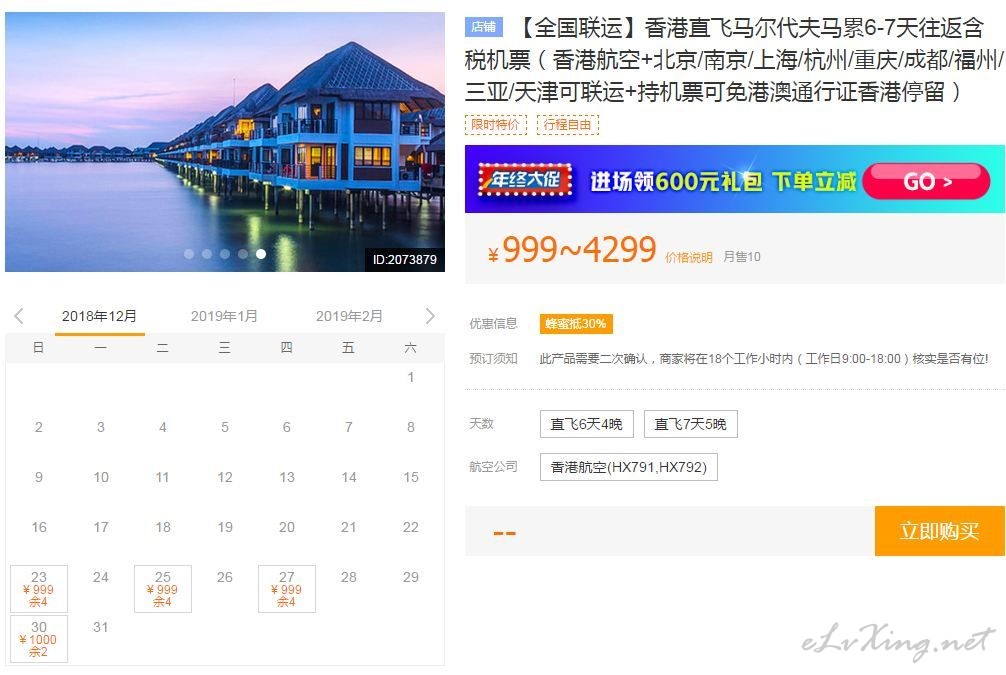Pick December 30 at ¥1000
The image size is (1006, 675).
[38, 639]
